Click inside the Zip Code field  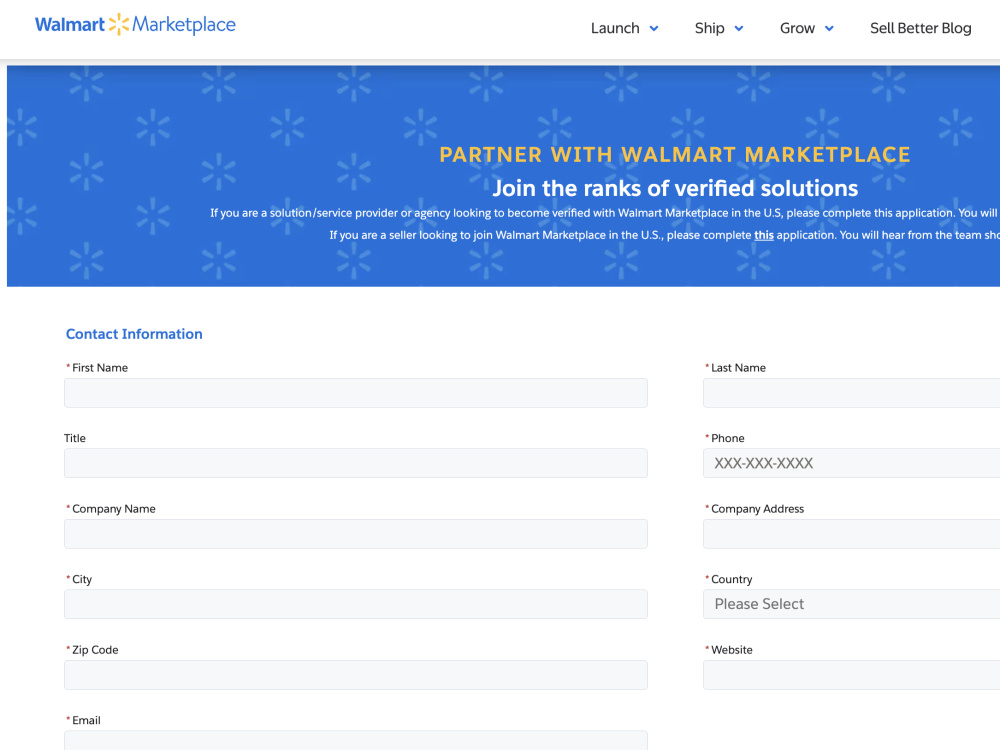coord(356,675)
